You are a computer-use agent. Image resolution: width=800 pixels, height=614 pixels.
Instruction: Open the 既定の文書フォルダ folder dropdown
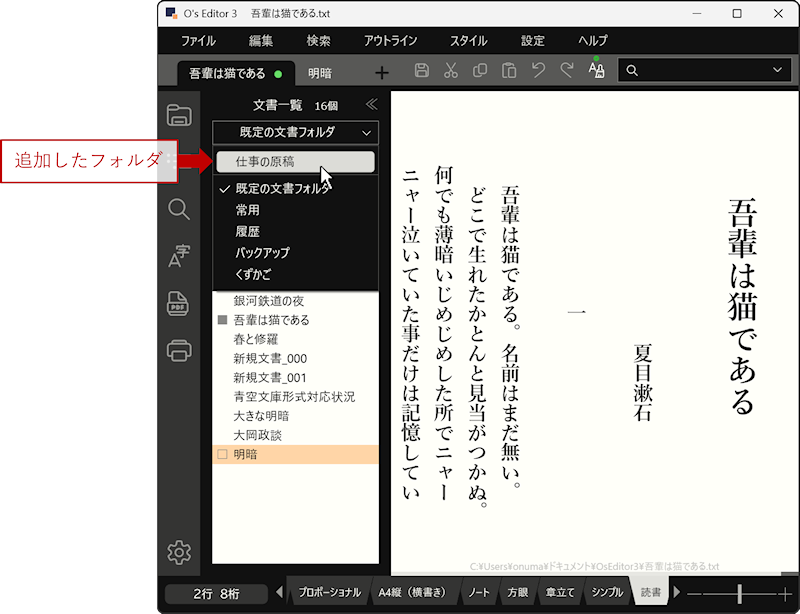tap(295, 132)
